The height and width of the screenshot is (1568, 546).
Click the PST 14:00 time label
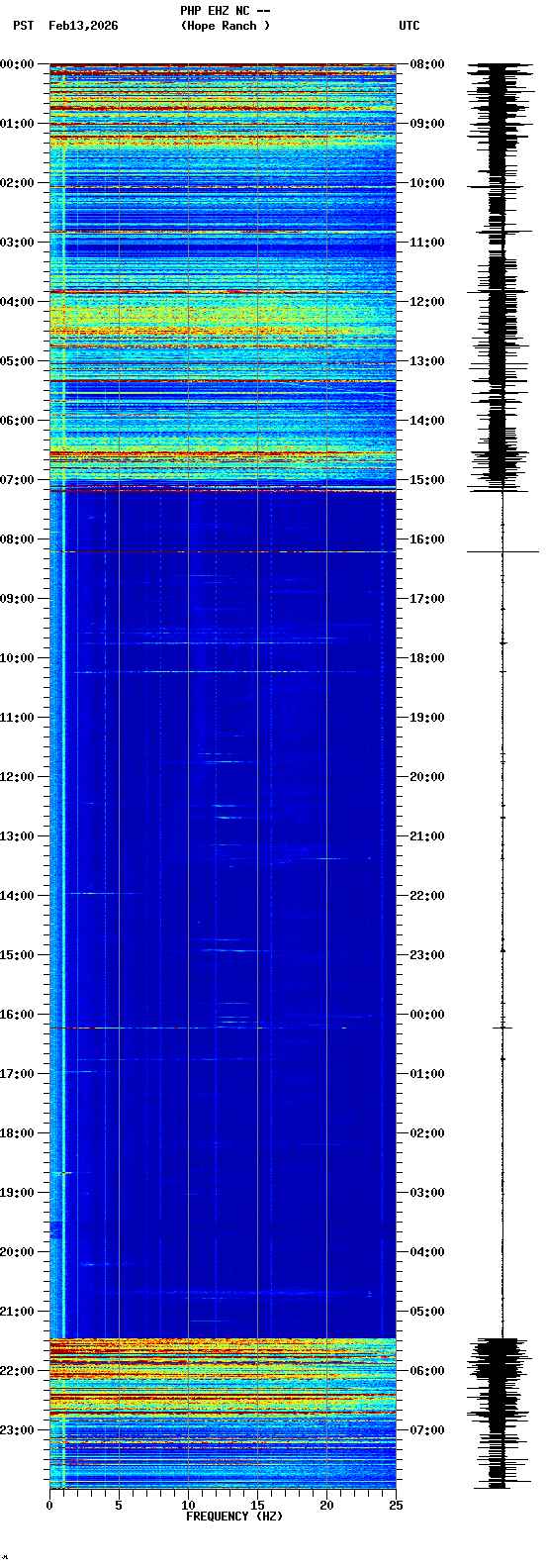click(x=18, y=896)
